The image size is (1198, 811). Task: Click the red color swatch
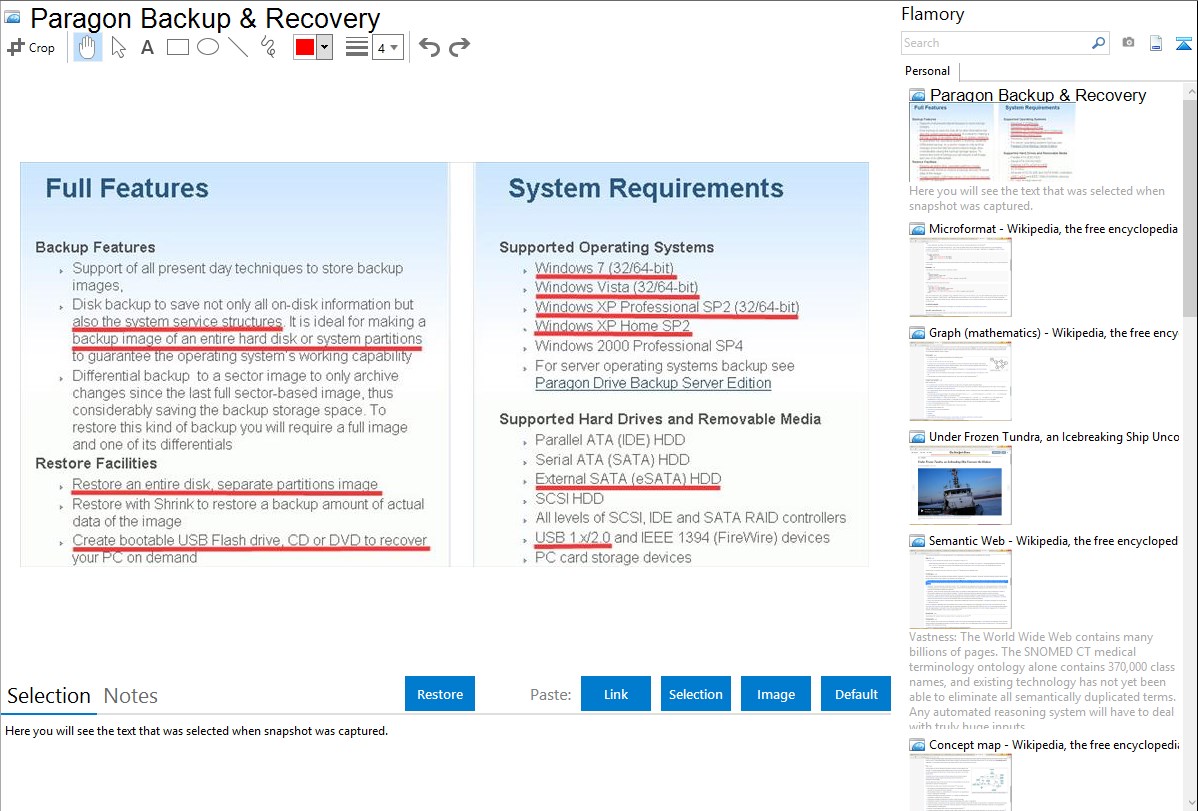pyautogui.click(x=305, y=47)
